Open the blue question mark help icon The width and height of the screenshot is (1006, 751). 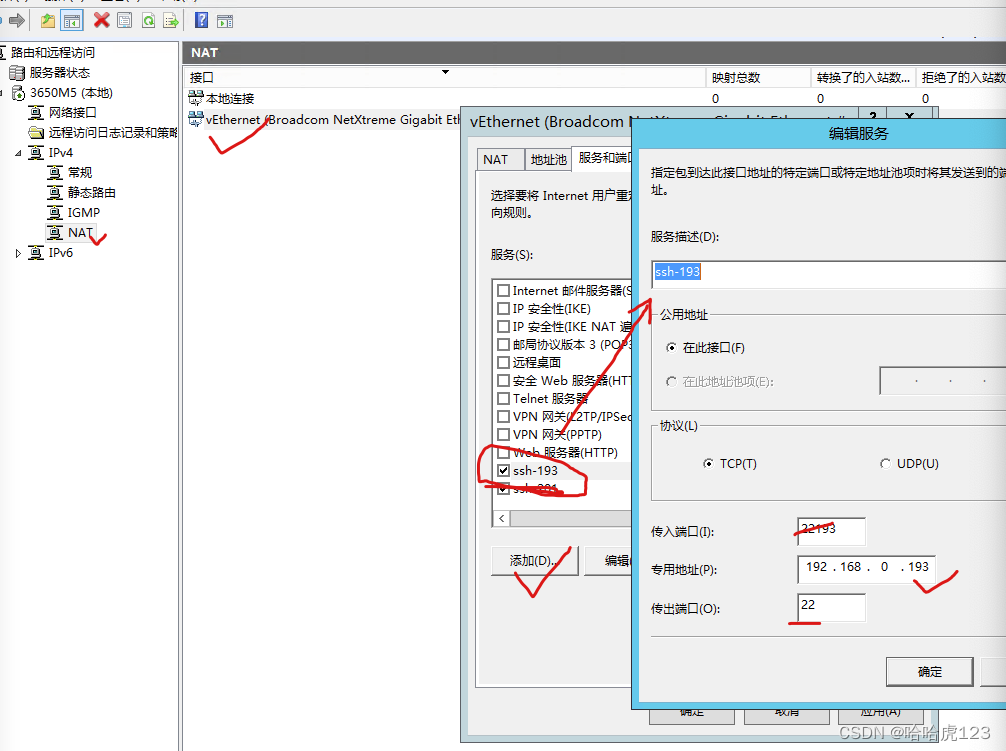(x=201, y=21)
